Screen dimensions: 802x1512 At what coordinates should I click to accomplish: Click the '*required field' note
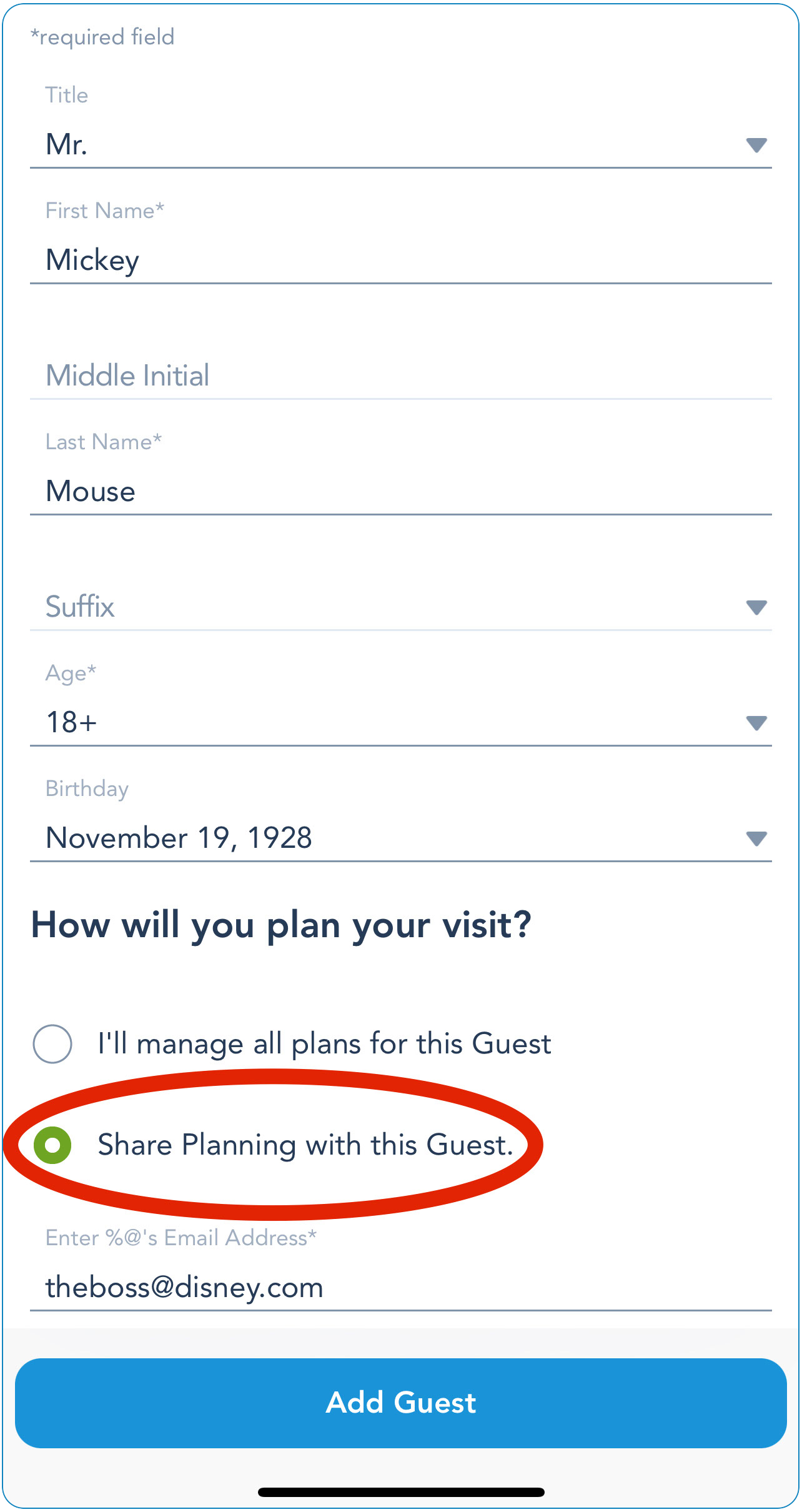102,37
